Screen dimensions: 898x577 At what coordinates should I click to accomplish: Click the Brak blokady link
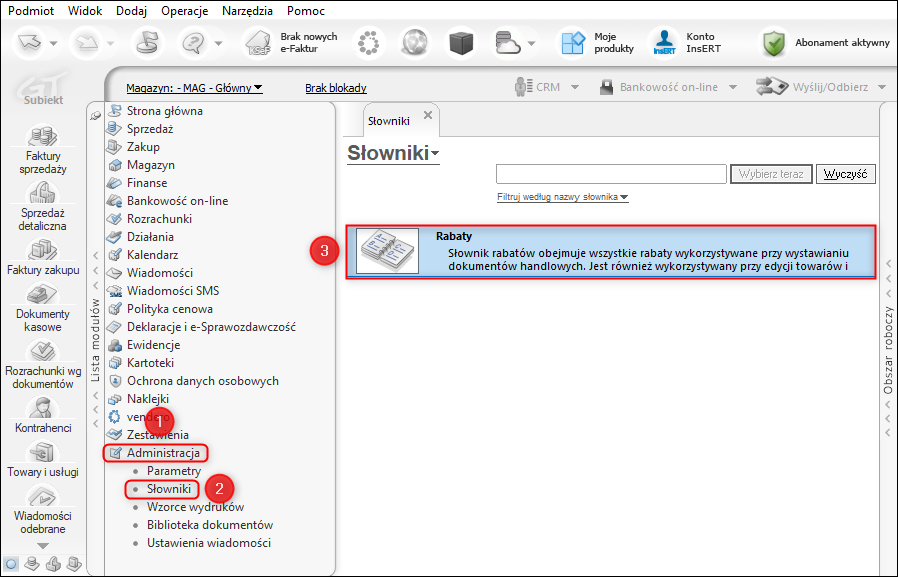[336, 88]
